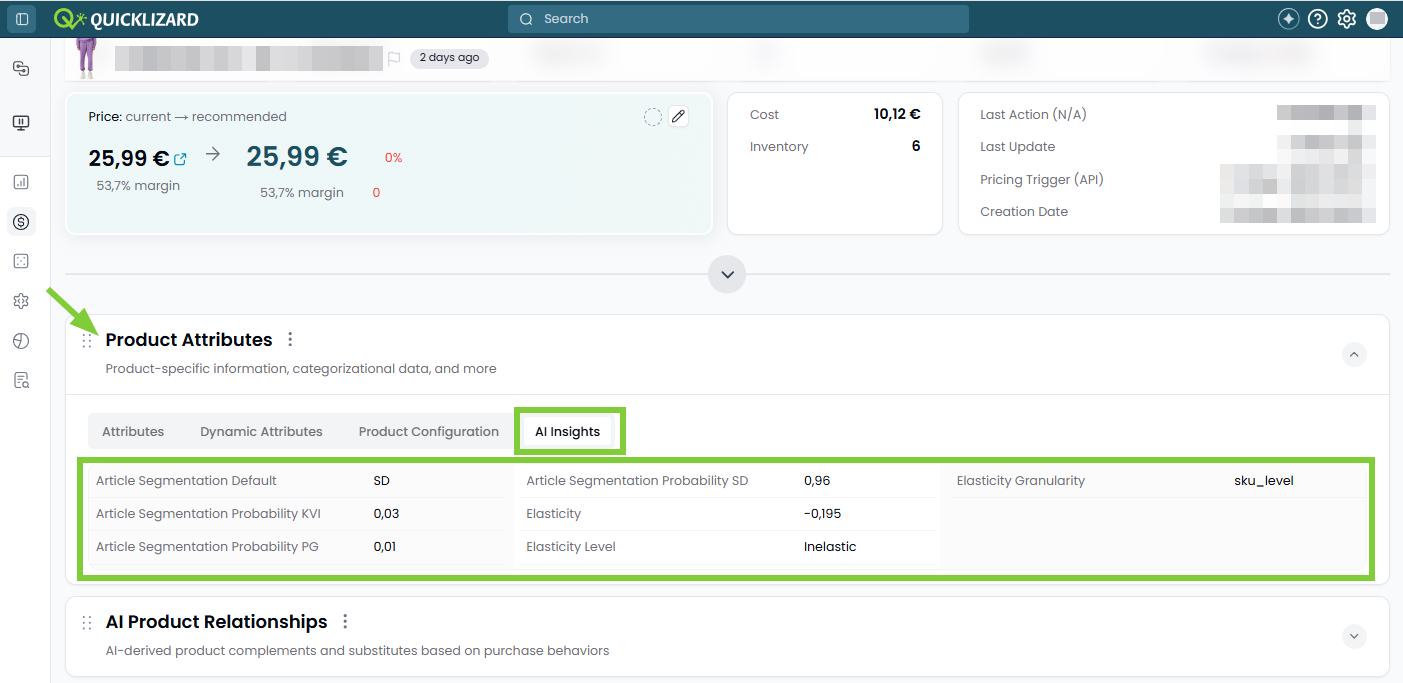Viewport: 1403px width, 683px height.
Task: Open the help question mark icon
Action: pyautogui.click(x=1318, y=19)
